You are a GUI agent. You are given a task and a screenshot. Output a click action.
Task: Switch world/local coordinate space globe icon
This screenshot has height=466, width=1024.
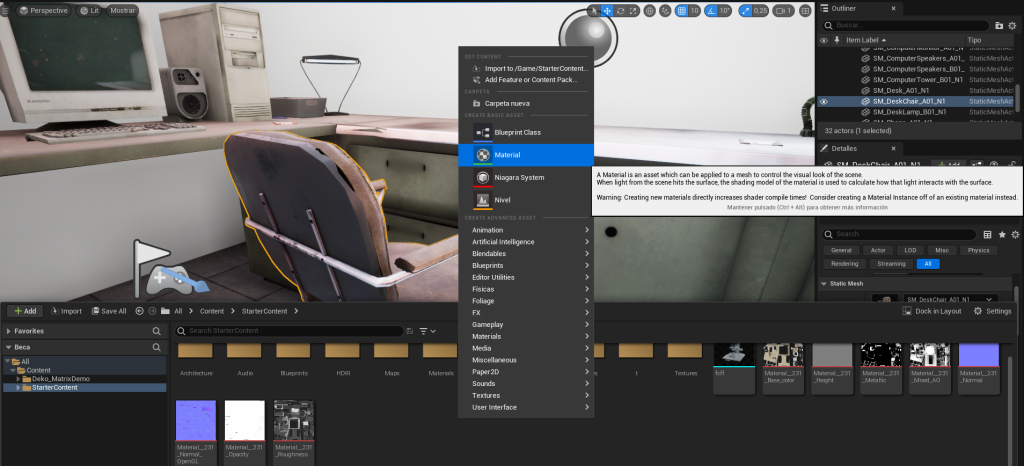coord(650,10)
